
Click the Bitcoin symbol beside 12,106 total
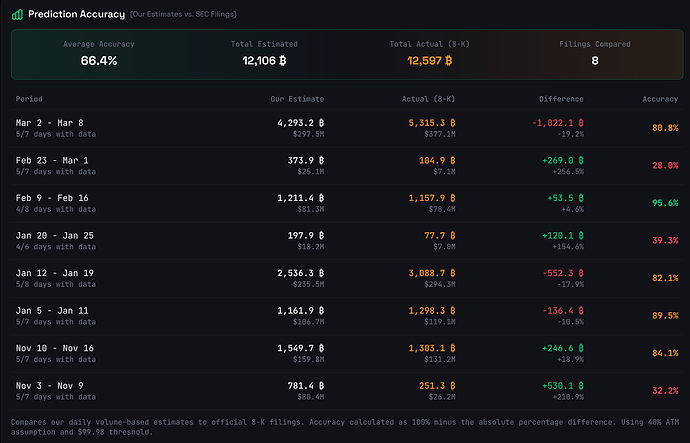pos(283,61)
